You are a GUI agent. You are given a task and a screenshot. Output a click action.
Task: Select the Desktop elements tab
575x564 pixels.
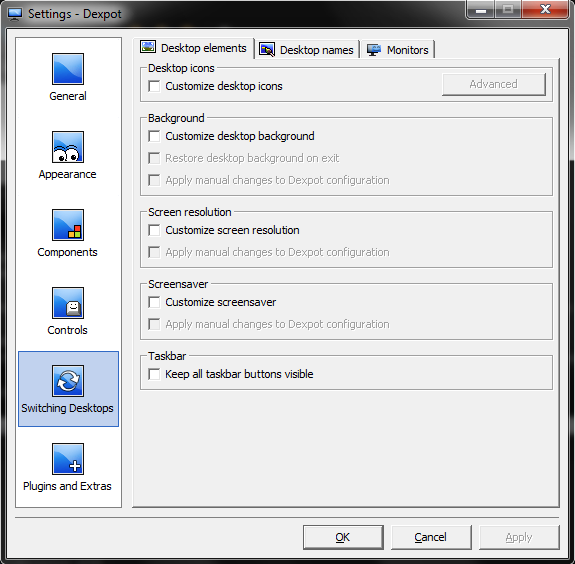pyautogui.click(x=194, y=48)
